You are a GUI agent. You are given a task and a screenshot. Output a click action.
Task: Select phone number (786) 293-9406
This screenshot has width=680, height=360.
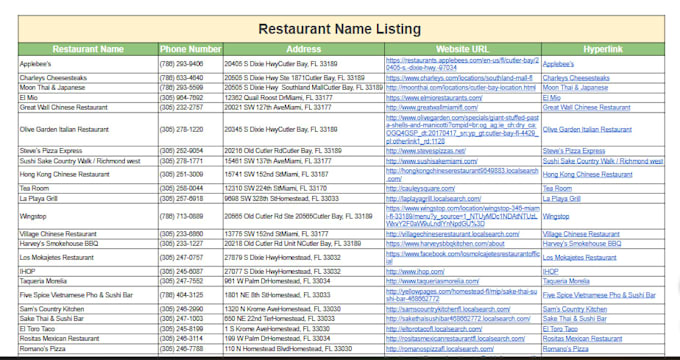click(x=181, y=64)
